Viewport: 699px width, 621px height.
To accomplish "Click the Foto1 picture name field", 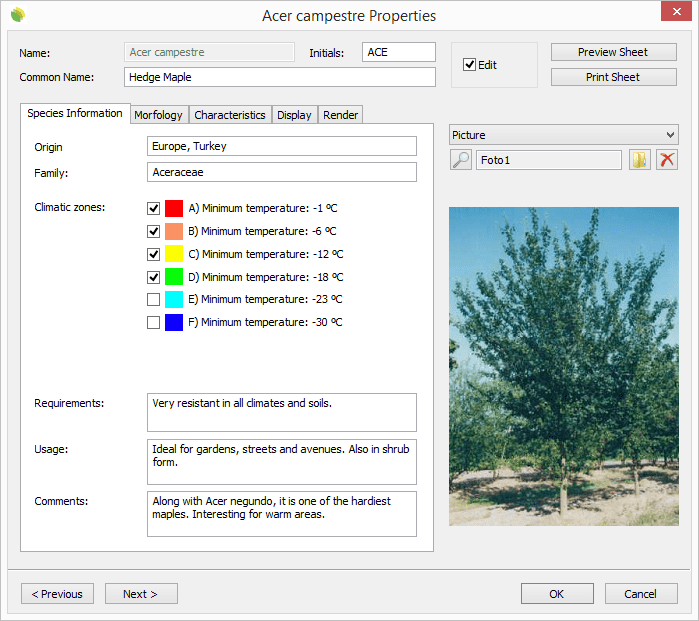I will [x=549, y=160].
